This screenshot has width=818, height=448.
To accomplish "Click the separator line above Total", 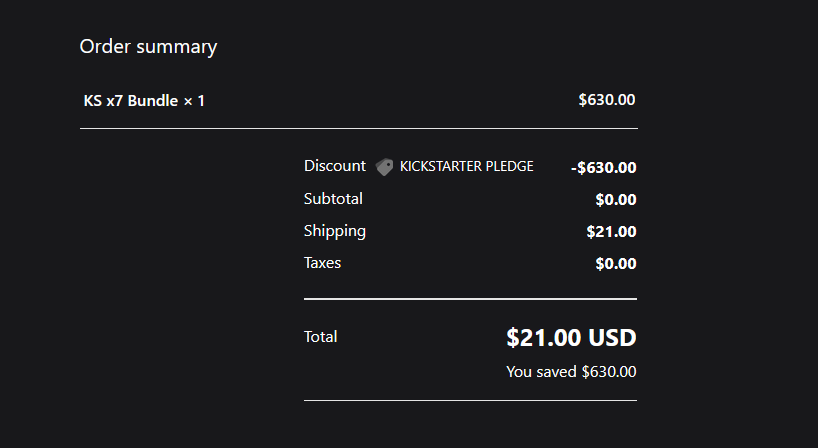I will 470,298.
